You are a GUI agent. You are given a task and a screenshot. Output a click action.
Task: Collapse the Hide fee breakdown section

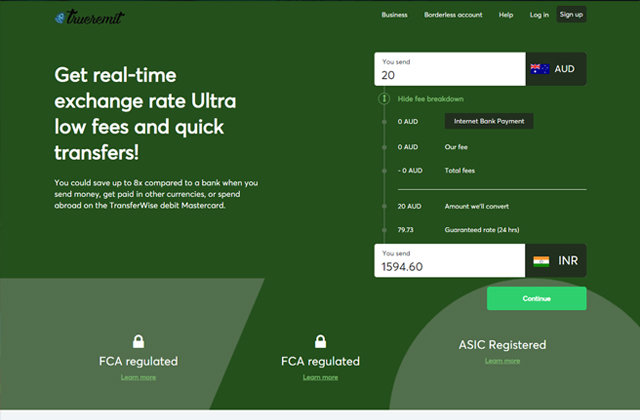[x=430, y=99]
